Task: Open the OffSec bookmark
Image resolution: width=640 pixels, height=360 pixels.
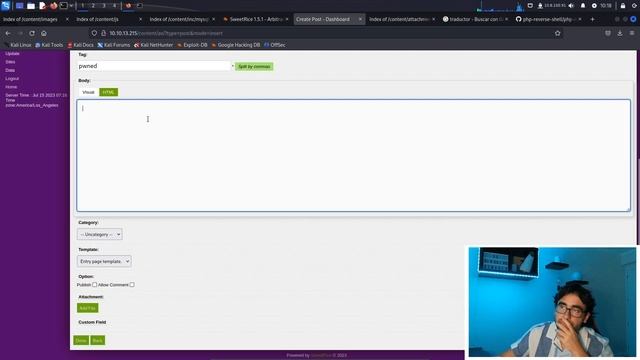Action: click(275, 45)
